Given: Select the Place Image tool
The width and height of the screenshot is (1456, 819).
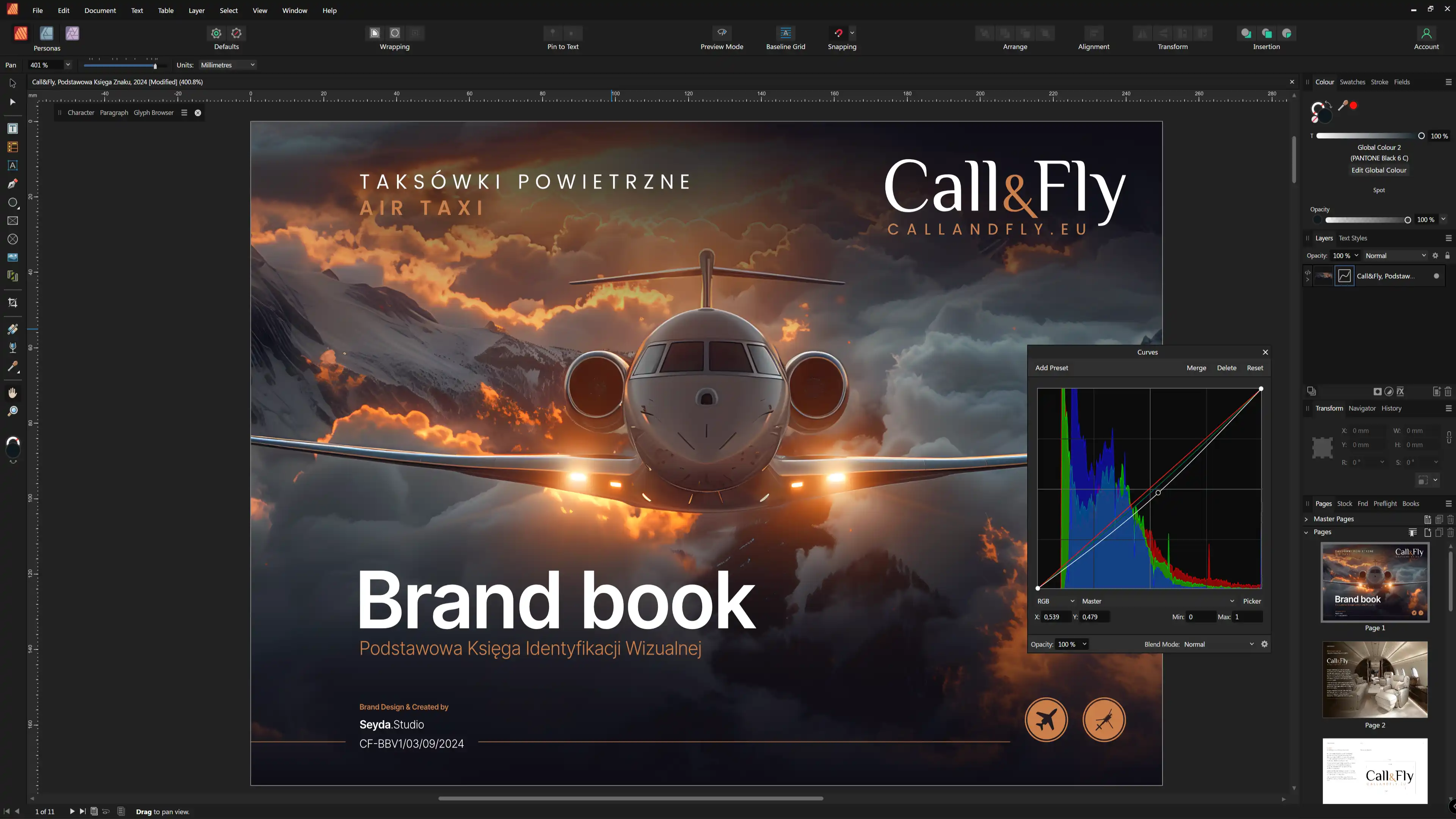Looking at the screenshot, I should (x=13, y=258).
